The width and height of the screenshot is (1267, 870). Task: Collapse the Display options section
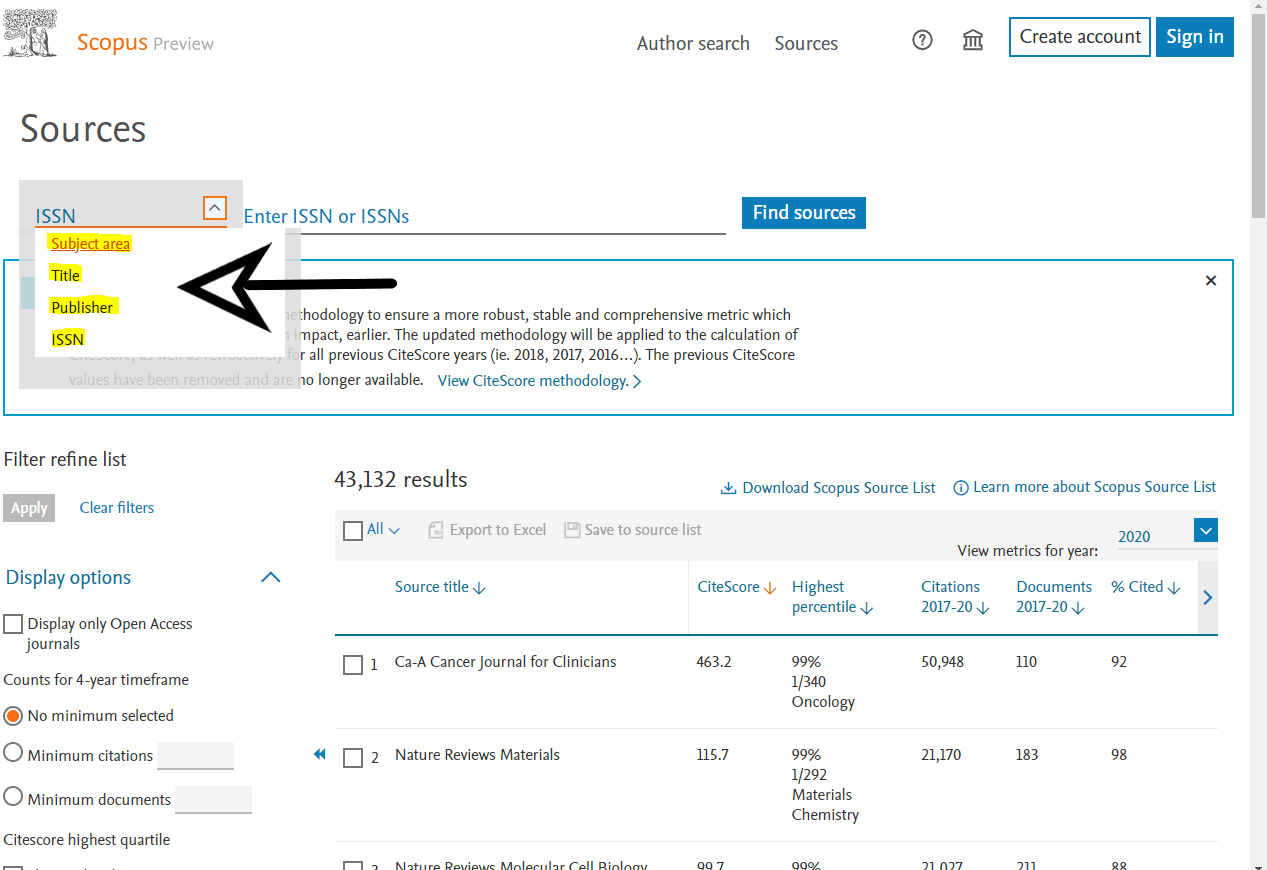271,577
